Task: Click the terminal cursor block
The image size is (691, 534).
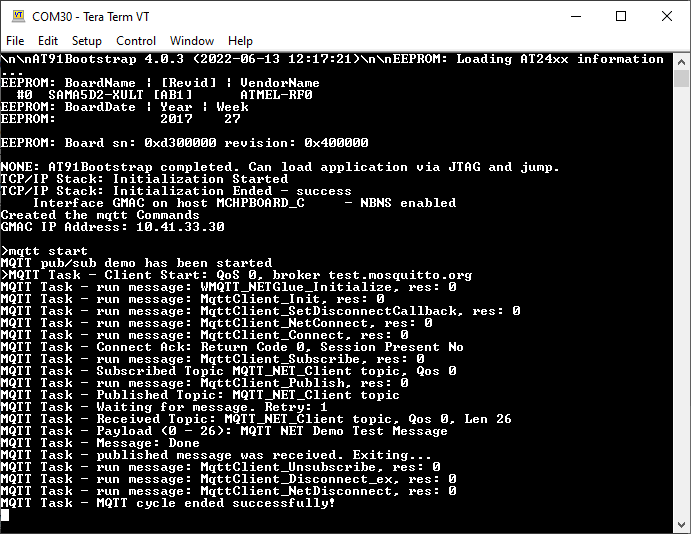Action: tap(5, 515)
